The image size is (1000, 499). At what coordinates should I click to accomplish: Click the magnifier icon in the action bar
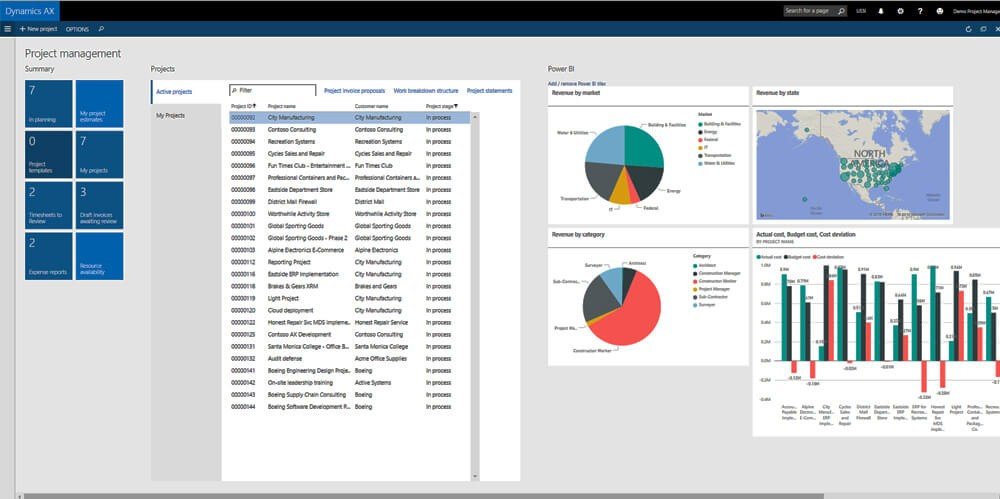coord(101,29)
